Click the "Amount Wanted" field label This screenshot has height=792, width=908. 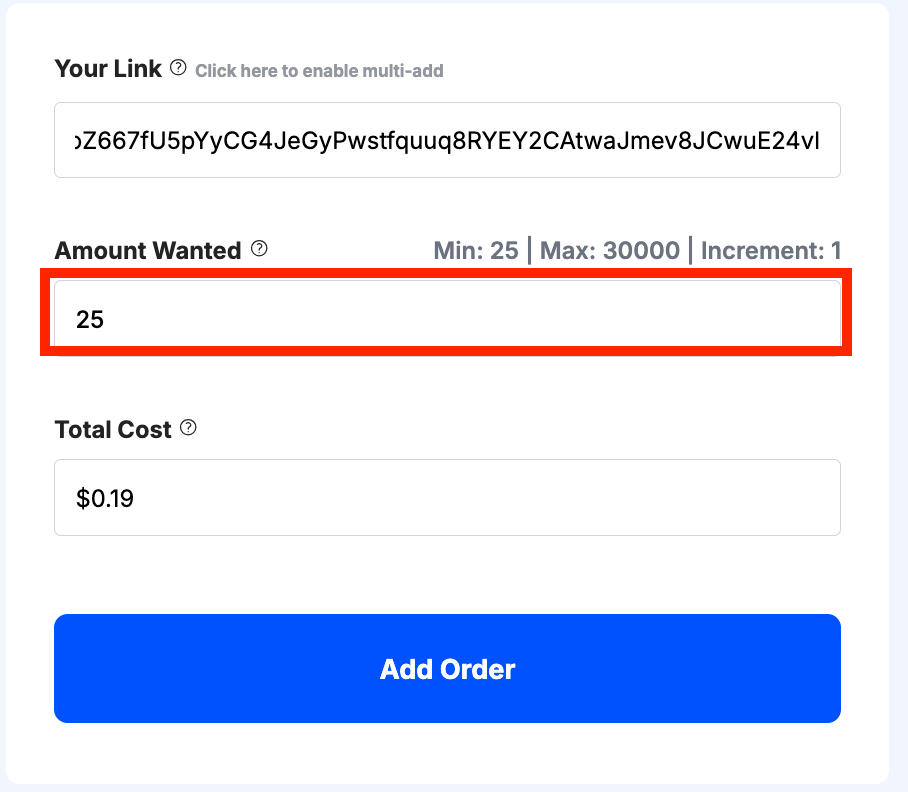(148, 250)
